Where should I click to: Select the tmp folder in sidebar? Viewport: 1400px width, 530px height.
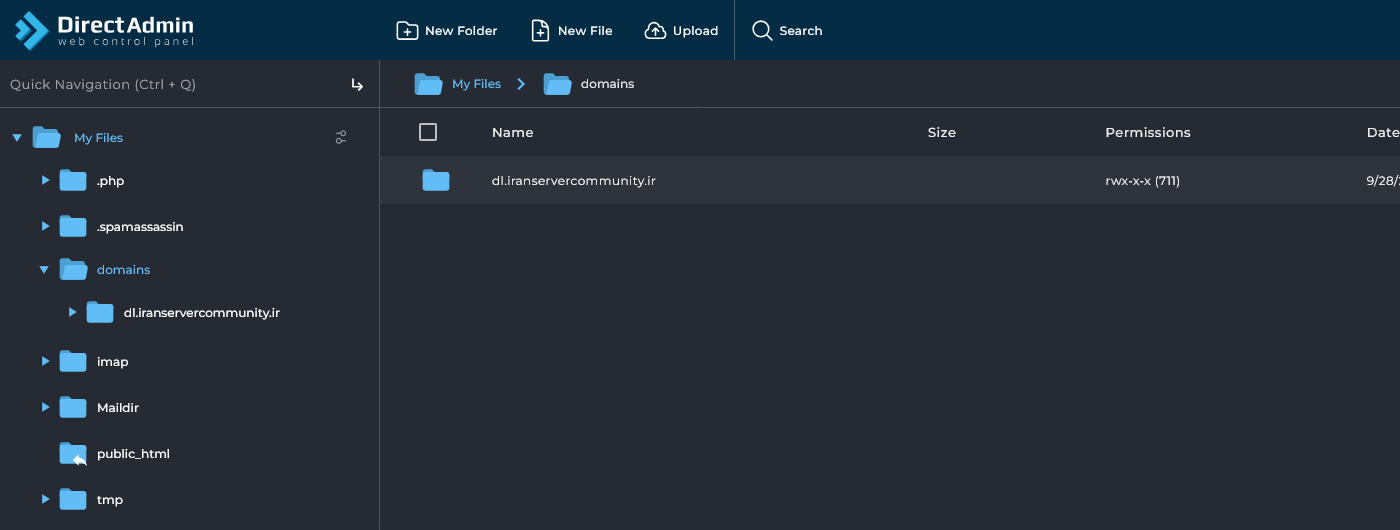pos(110,500)
